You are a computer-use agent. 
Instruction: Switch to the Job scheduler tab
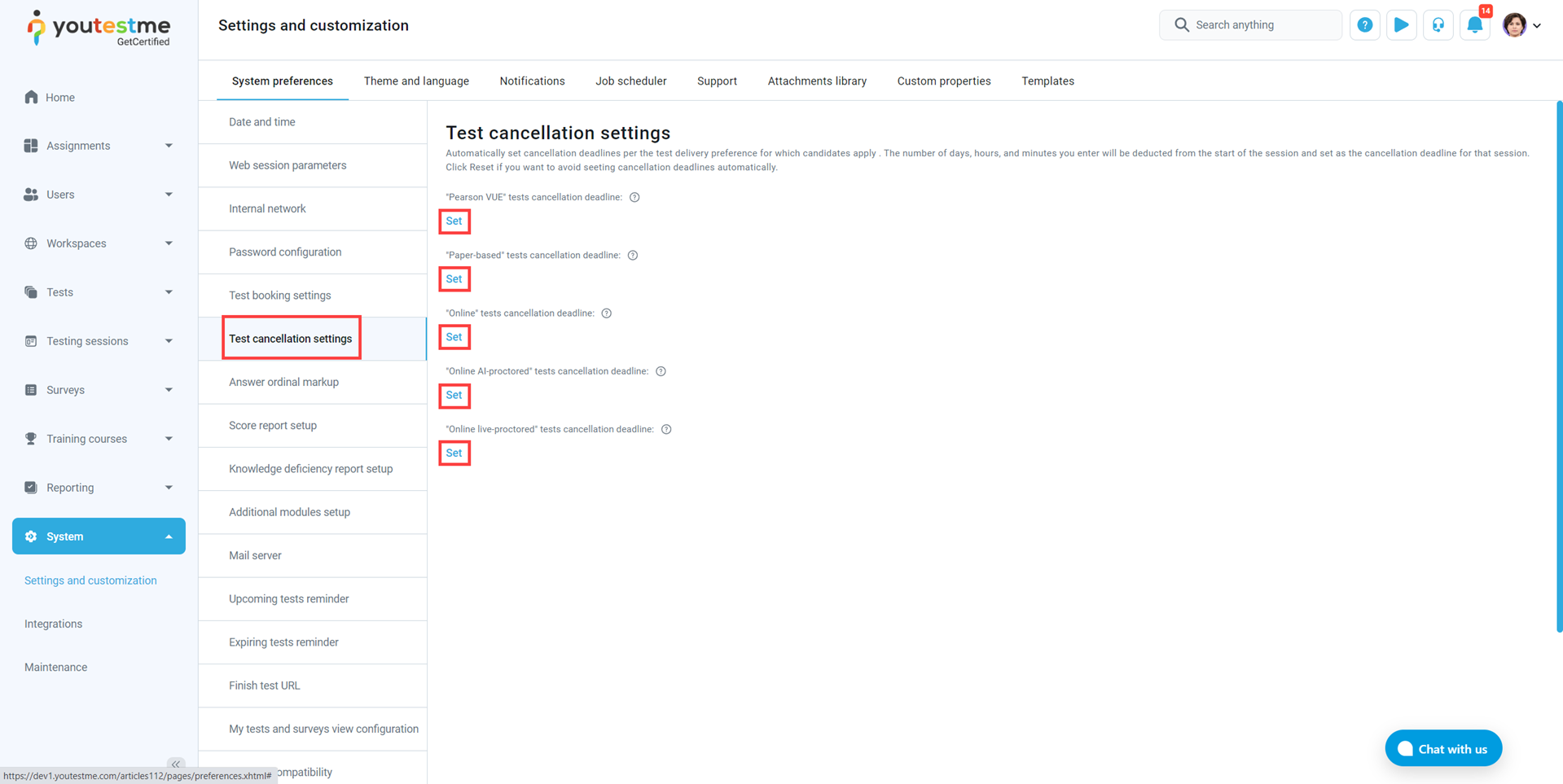(x=630, y=81)
